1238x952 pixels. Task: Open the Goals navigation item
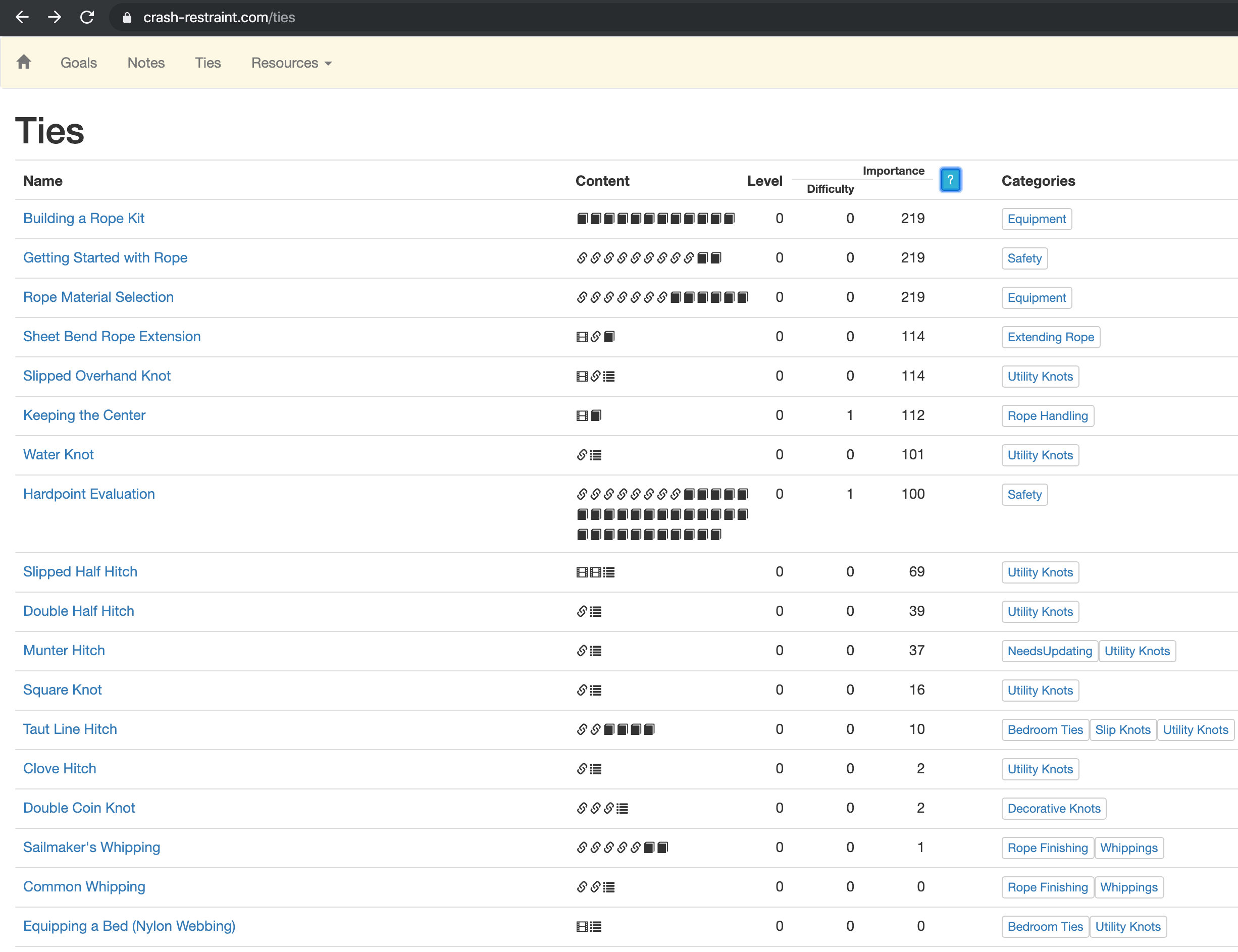tap(79, 63)
